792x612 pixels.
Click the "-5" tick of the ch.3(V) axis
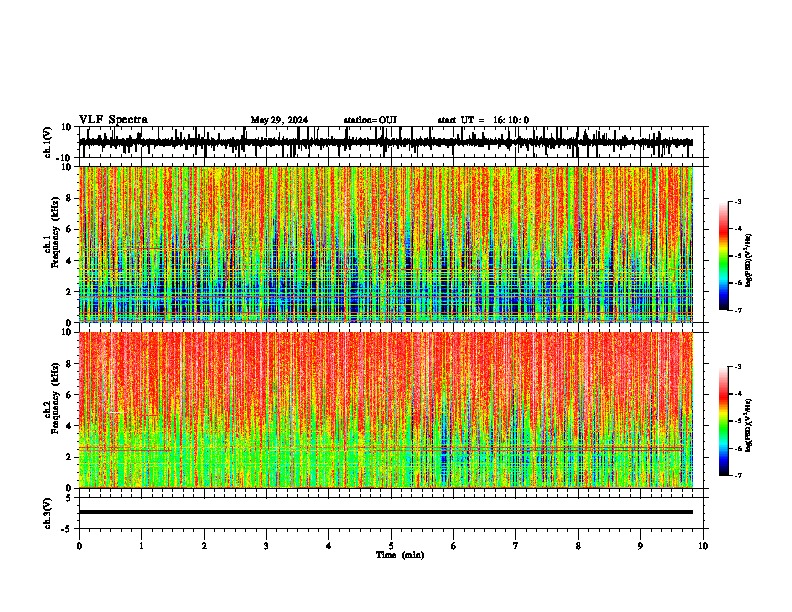point(67,529)
